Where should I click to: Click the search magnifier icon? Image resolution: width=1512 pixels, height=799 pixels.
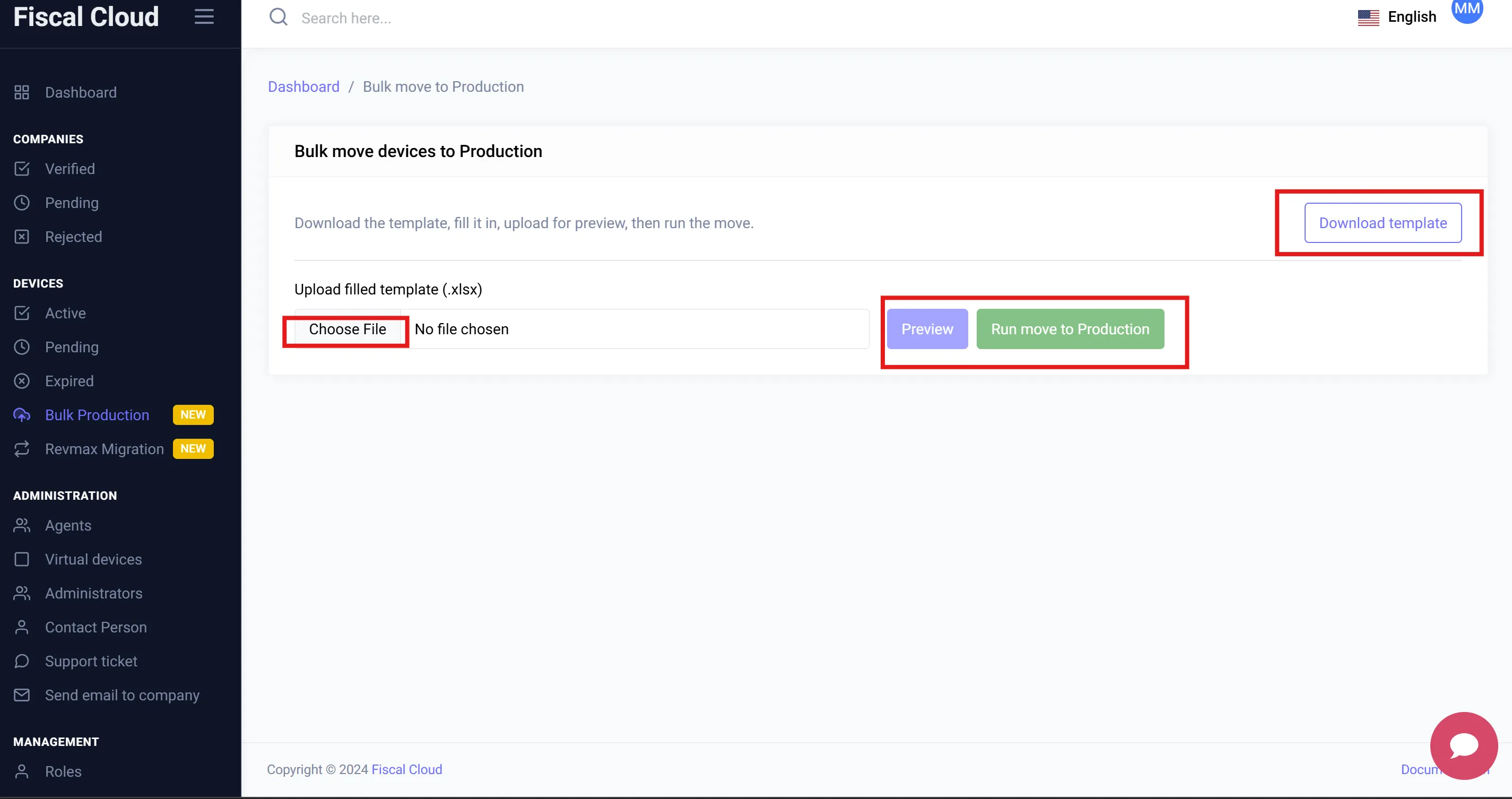pos(278,17)
